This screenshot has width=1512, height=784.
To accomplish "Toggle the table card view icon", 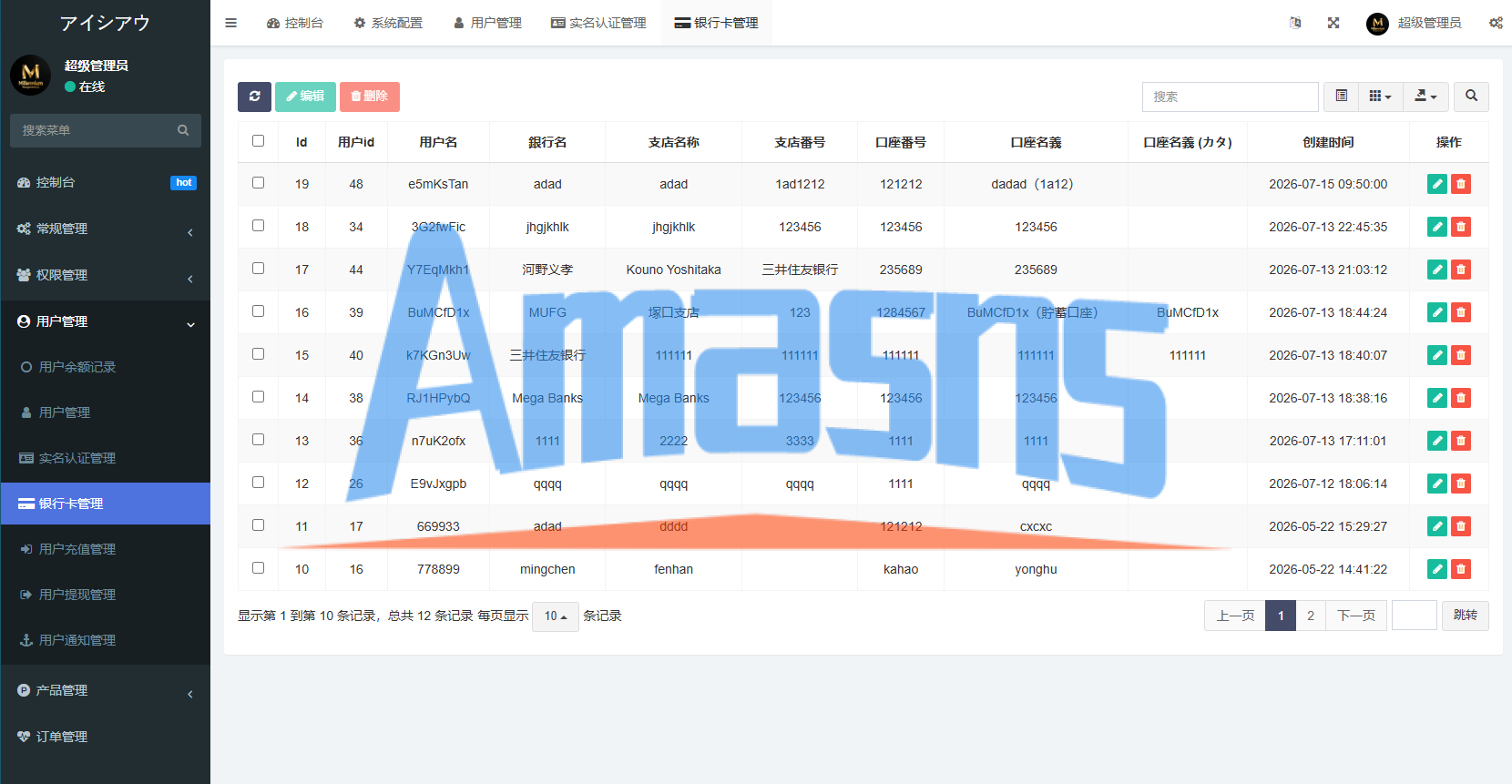I will 1341,97.
